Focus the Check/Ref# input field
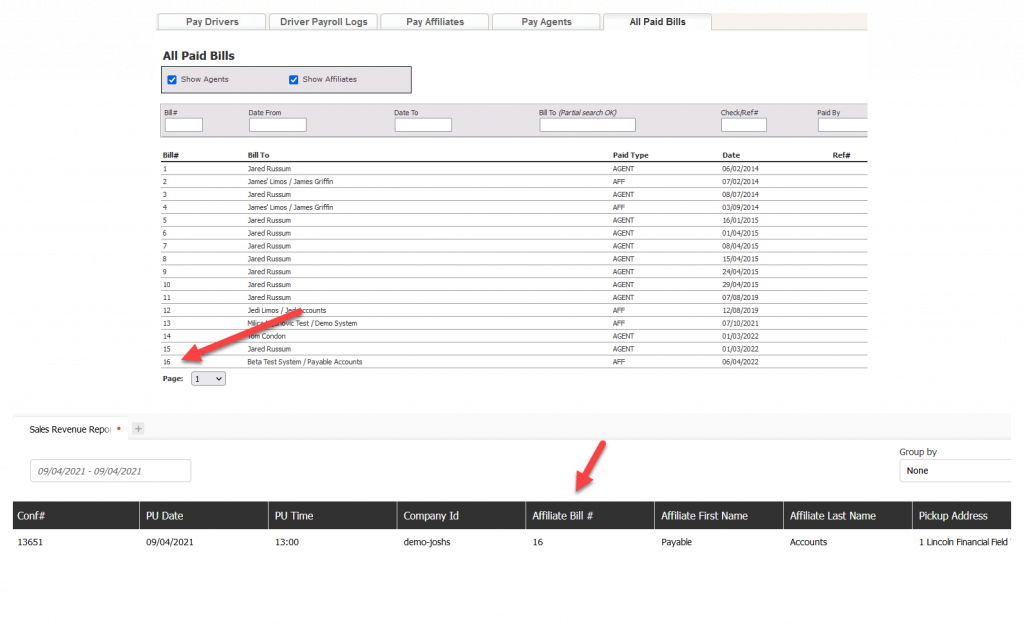This screenshot has height=627, width=1024. pos(743,125)
